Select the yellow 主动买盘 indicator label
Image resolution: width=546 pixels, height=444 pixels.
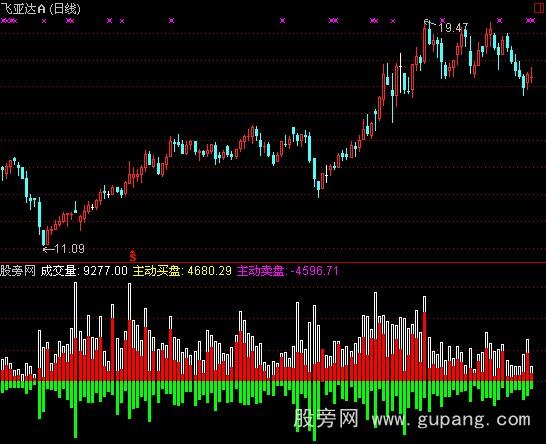[182, 271]
